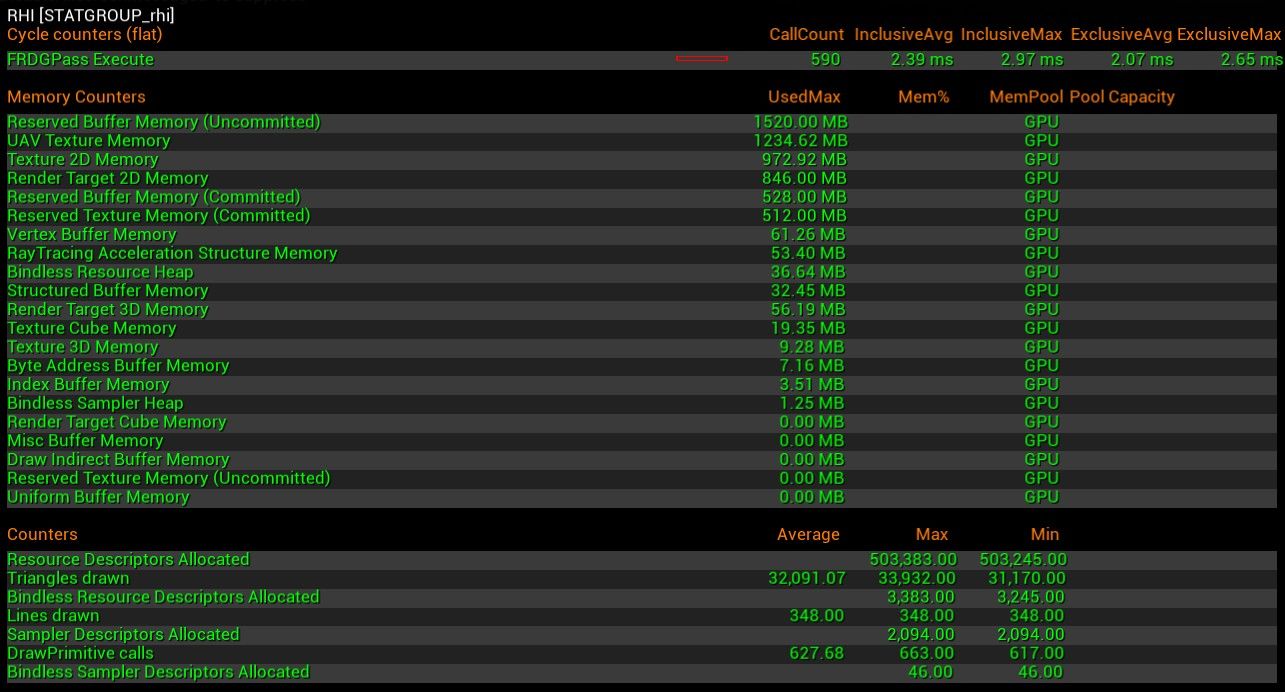Image resolution: width=1285 pixels, height=692 pixels.
Task: Click the red bar in FRDGPass Execute row
Action: click(701, 59)
